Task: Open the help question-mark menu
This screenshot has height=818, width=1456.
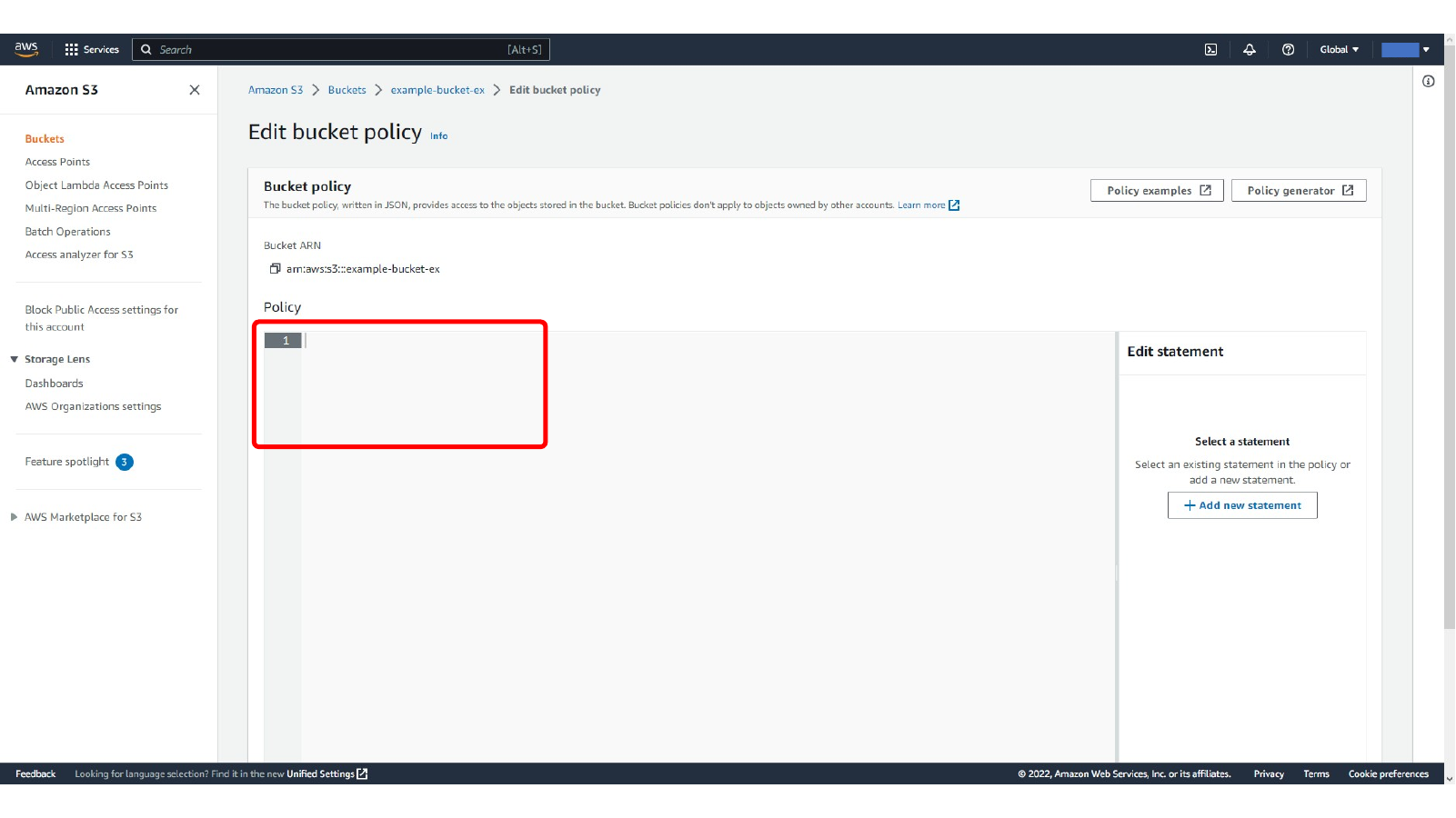Action: pyautogui.click(x=1288, y=49)
